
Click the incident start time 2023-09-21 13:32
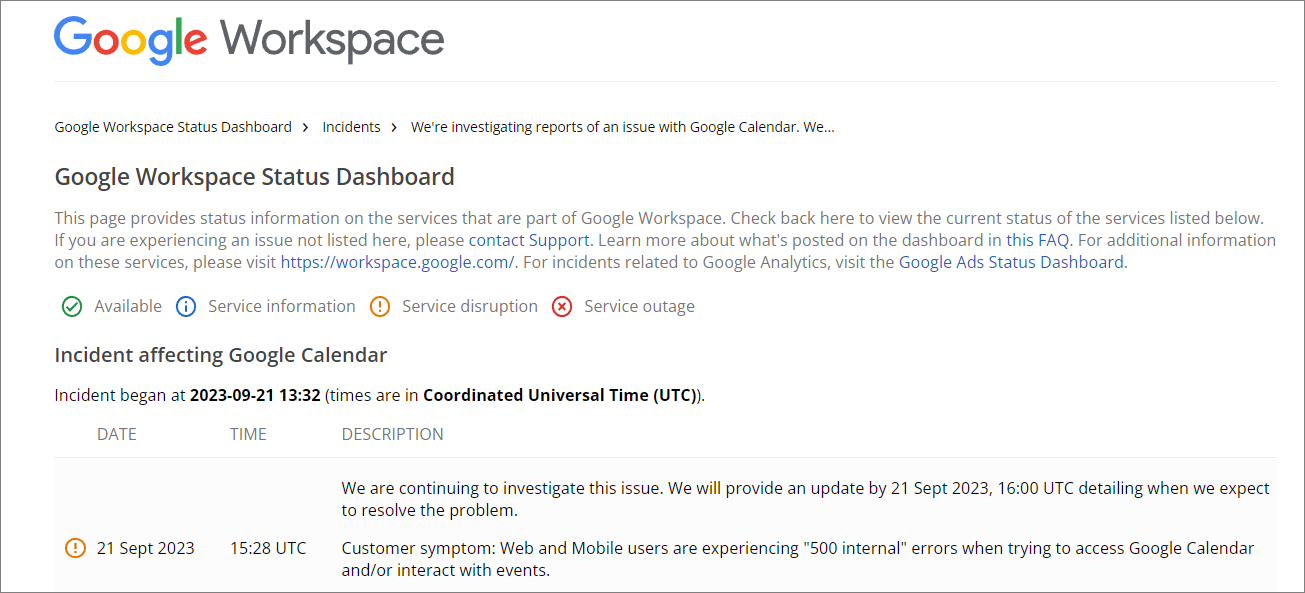pos(255,395)
